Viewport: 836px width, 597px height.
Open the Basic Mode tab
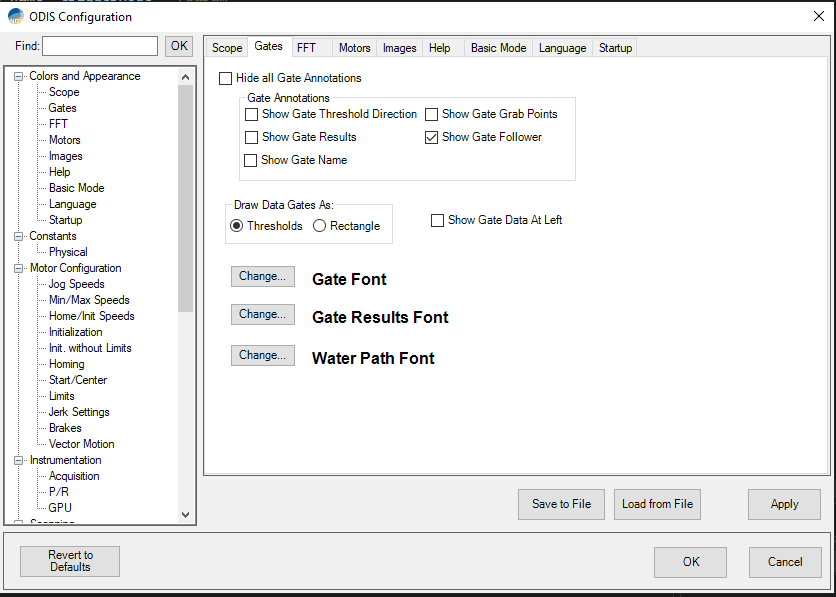[498, 48]
